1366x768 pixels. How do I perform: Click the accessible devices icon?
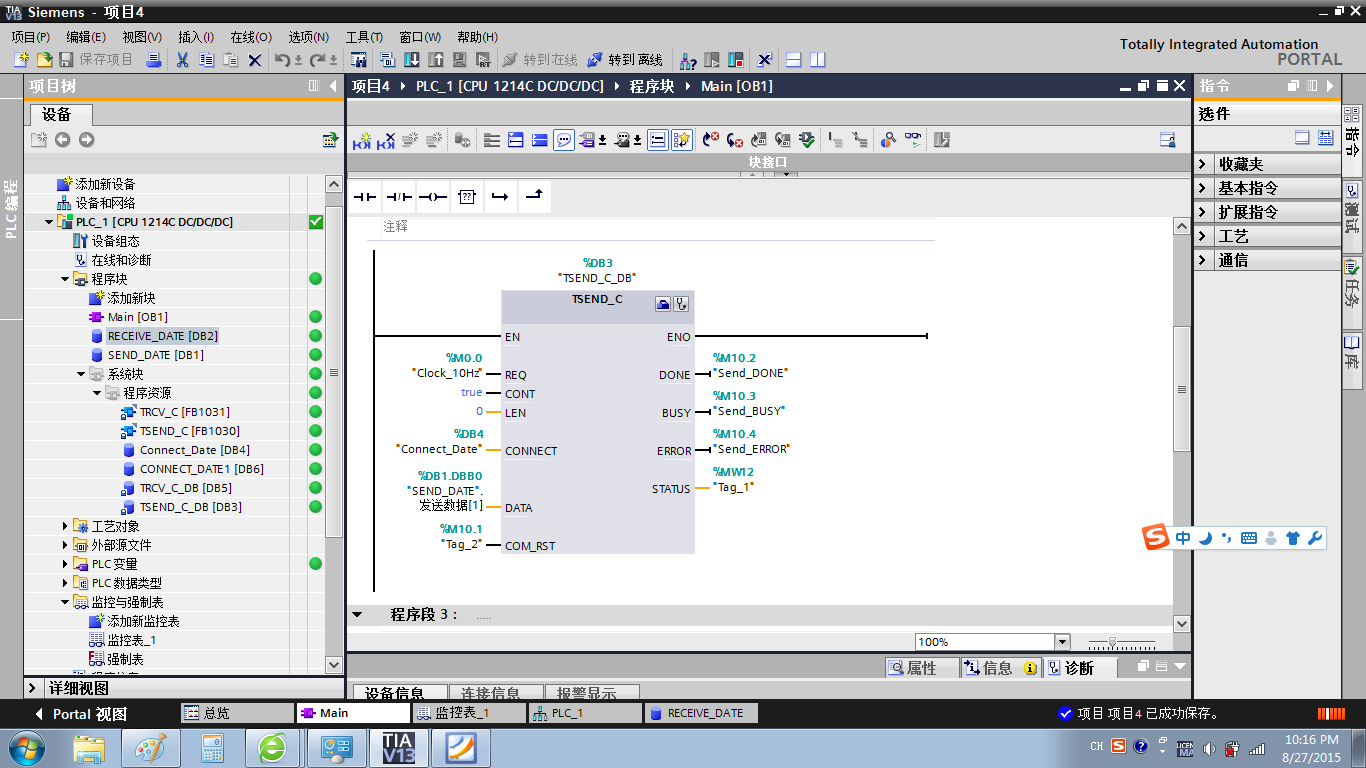pos(688,60)
